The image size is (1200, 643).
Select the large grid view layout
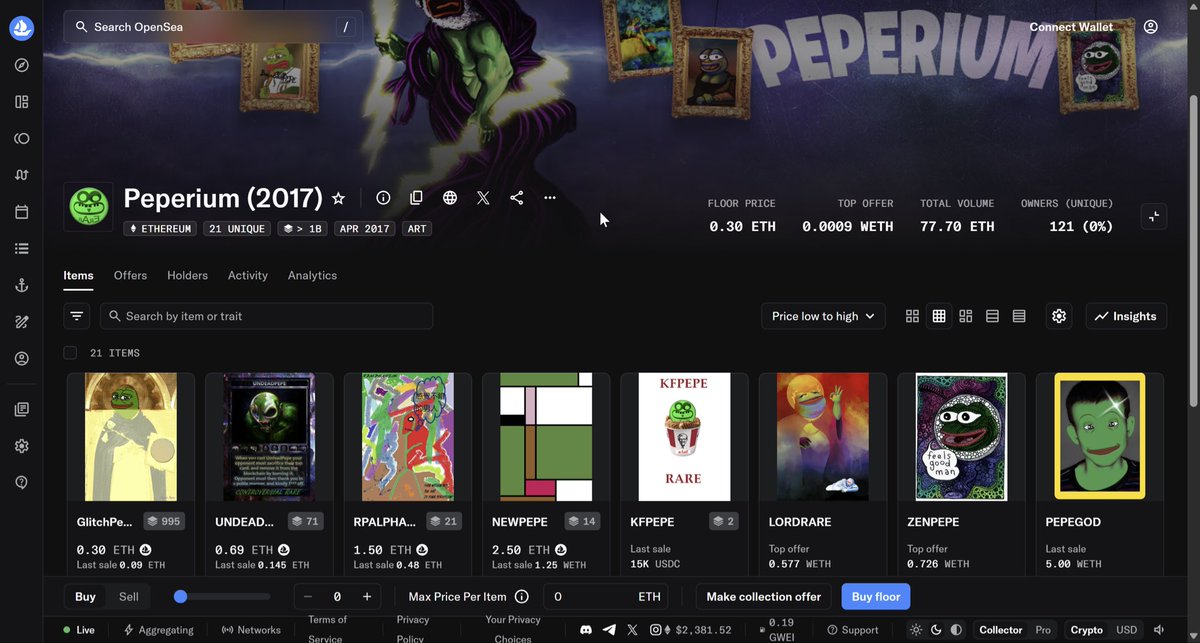click(x=912, y=316)
